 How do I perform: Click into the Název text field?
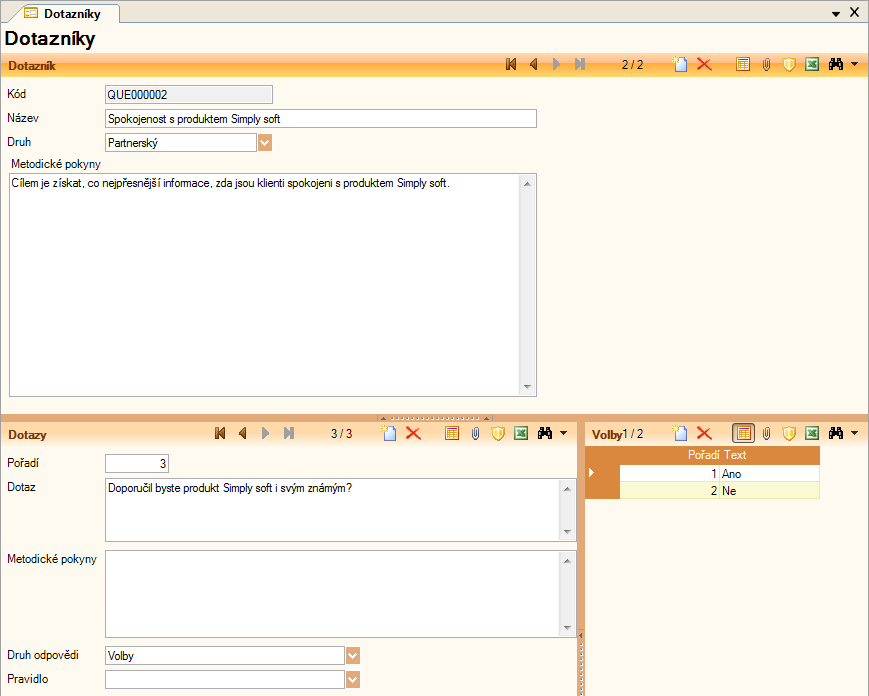[320, 119]
